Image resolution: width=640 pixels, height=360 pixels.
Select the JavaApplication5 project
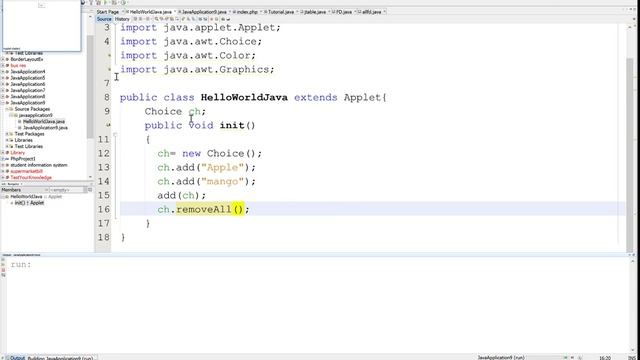click(28, 78)
